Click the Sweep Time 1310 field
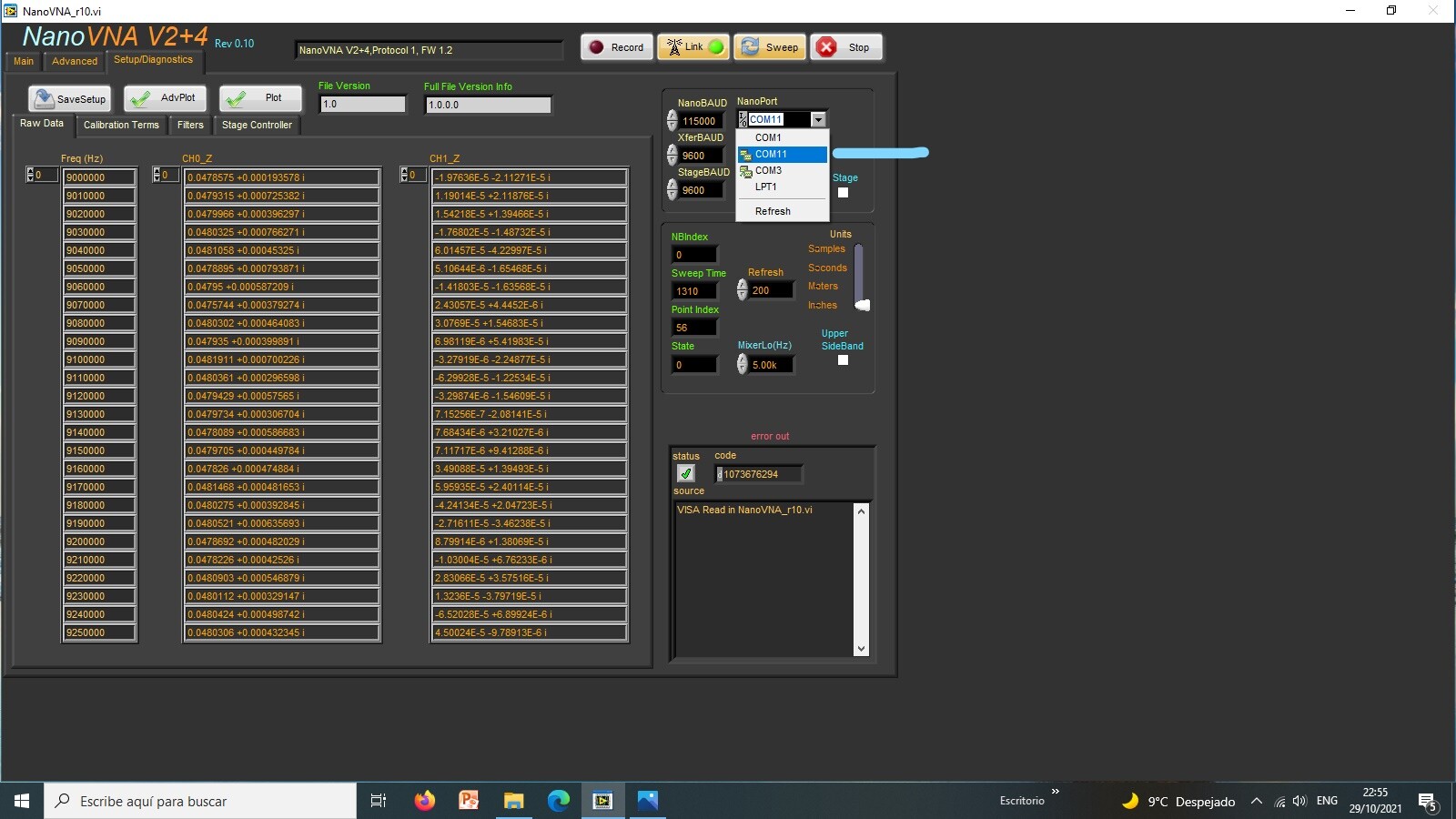This screenshot has width=1456, height=819. coord(695,291)
